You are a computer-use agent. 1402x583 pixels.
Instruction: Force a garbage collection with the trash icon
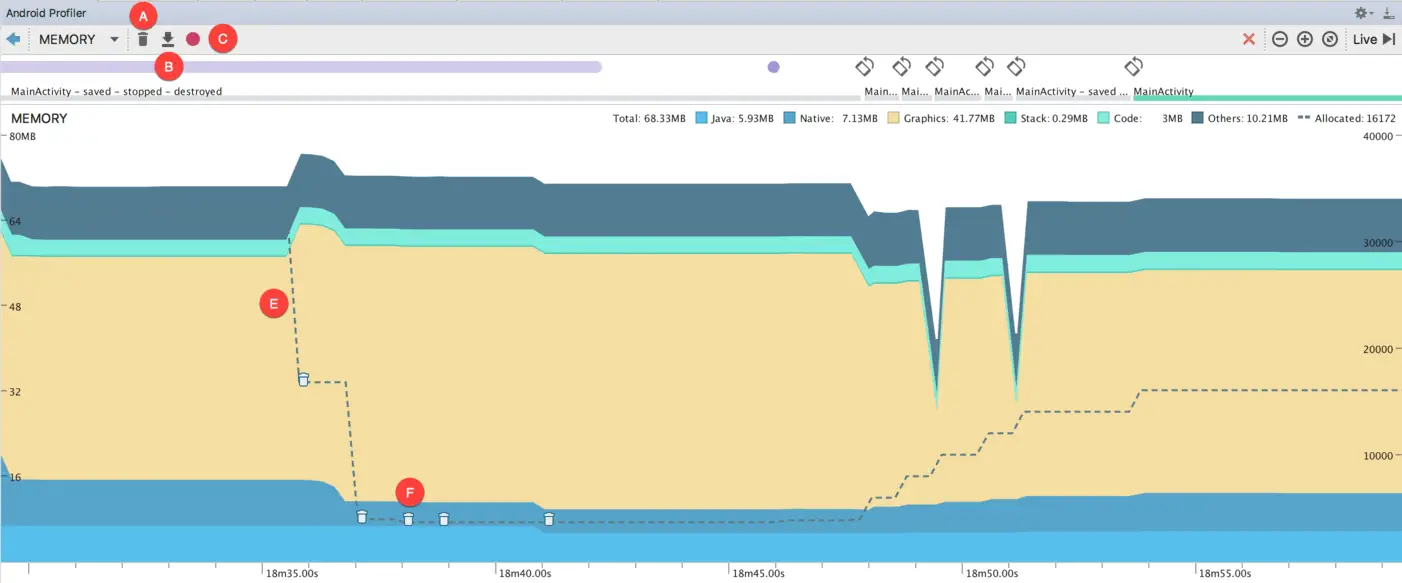point(143,38)
